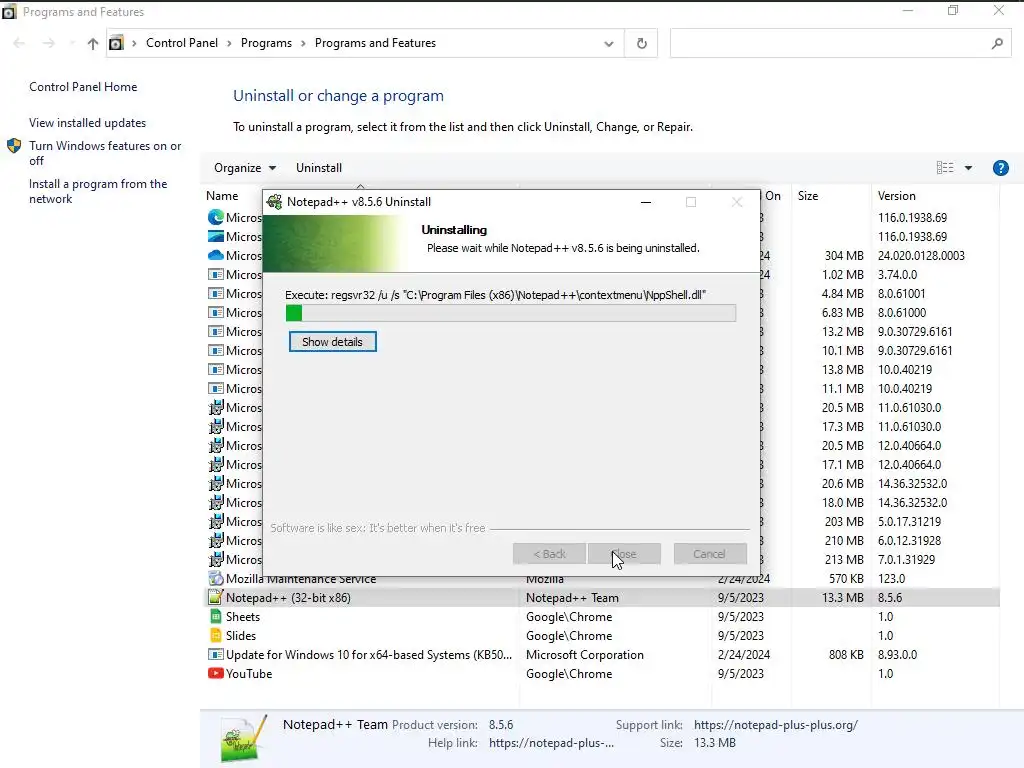
Task: Click the large Notepad++ icon in details pane
Action: click(243, 739)
